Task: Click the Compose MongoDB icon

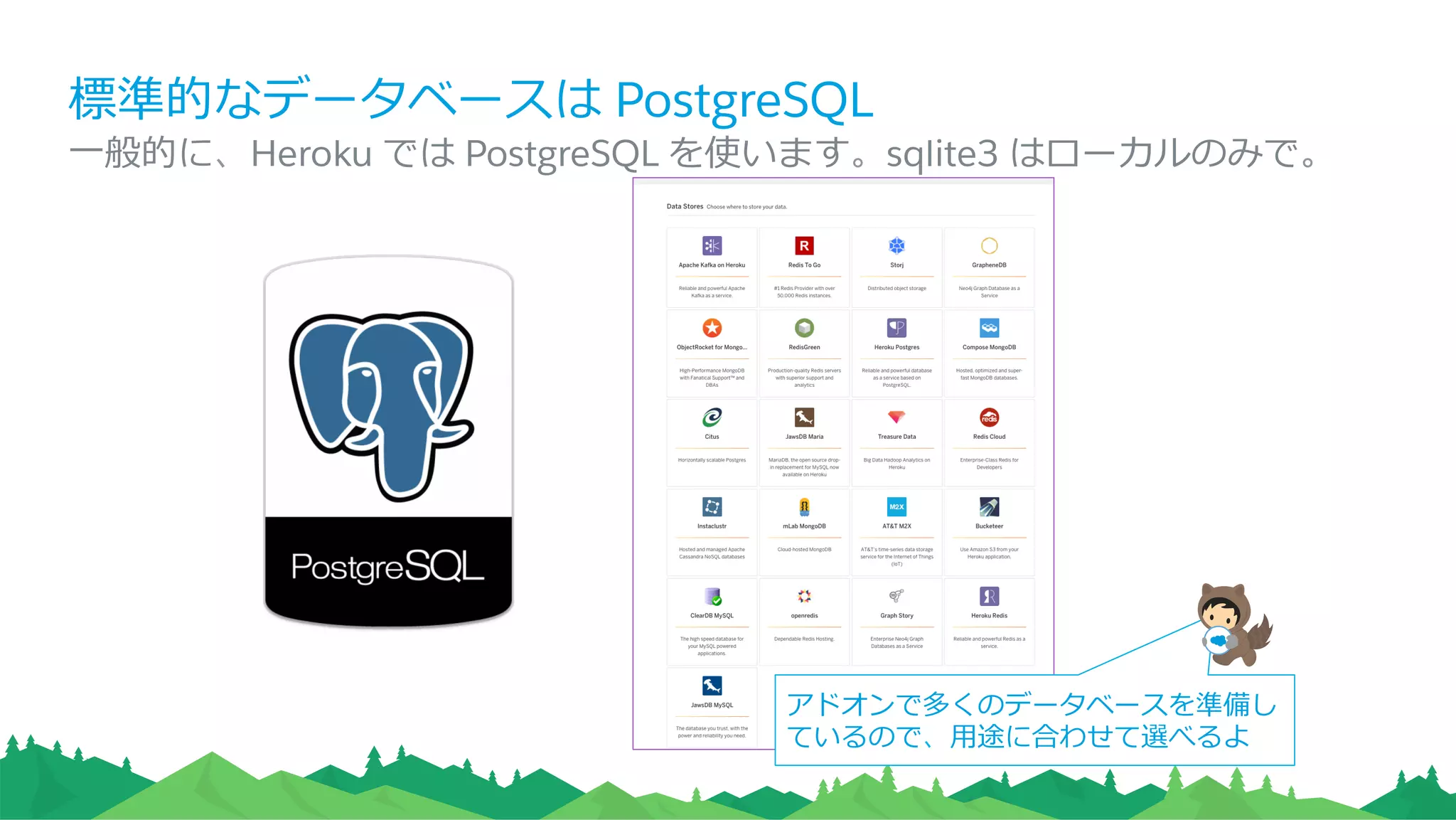Action: [x=989, y=328]
